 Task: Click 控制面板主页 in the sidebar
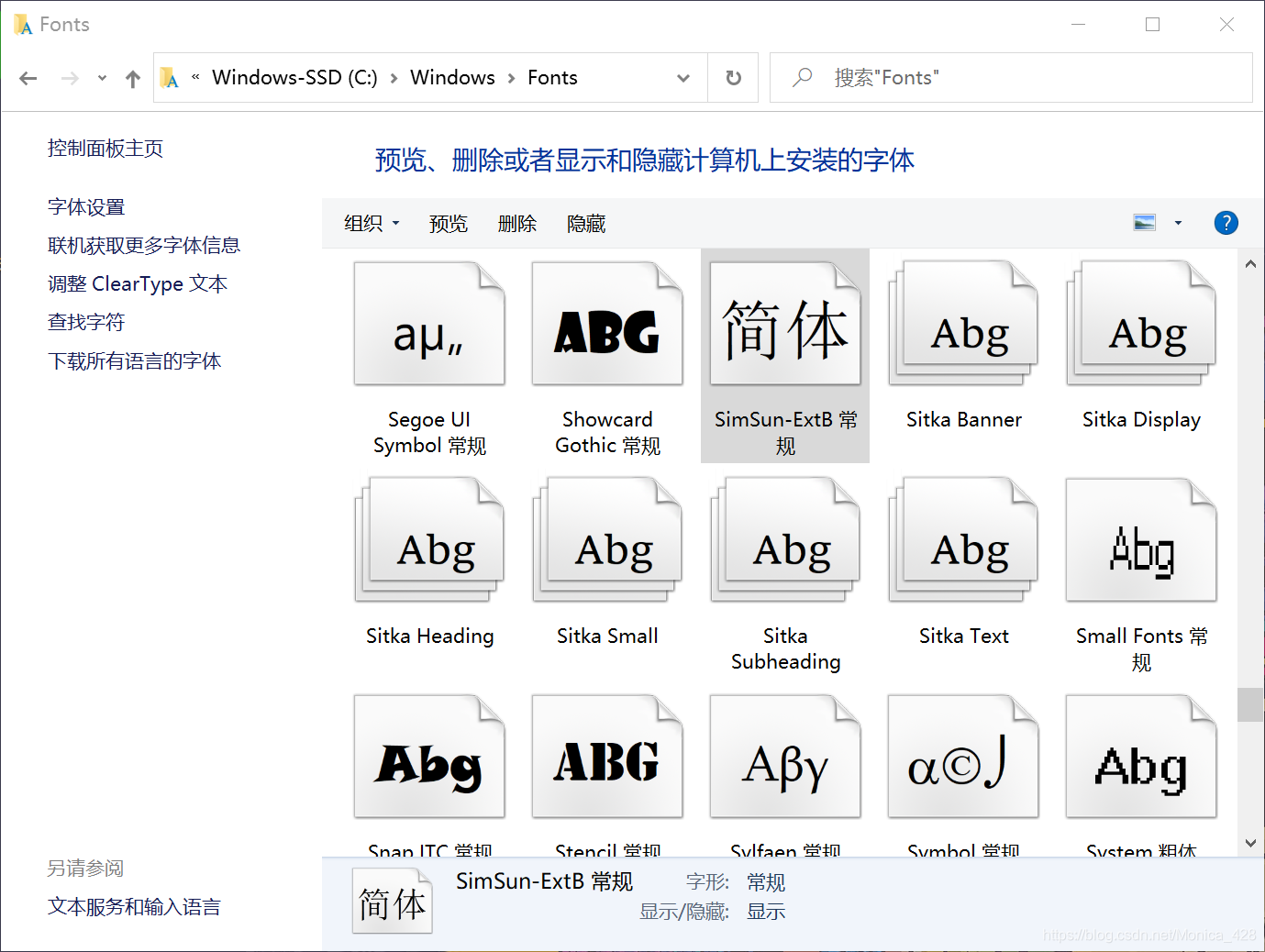(x=105, y=148)
